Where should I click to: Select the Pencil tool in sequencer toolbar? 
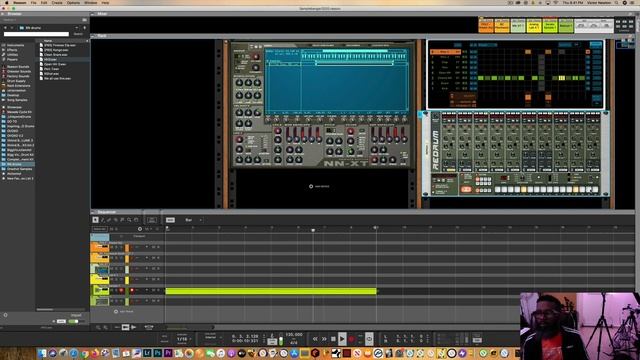click(x=102, y=220)
